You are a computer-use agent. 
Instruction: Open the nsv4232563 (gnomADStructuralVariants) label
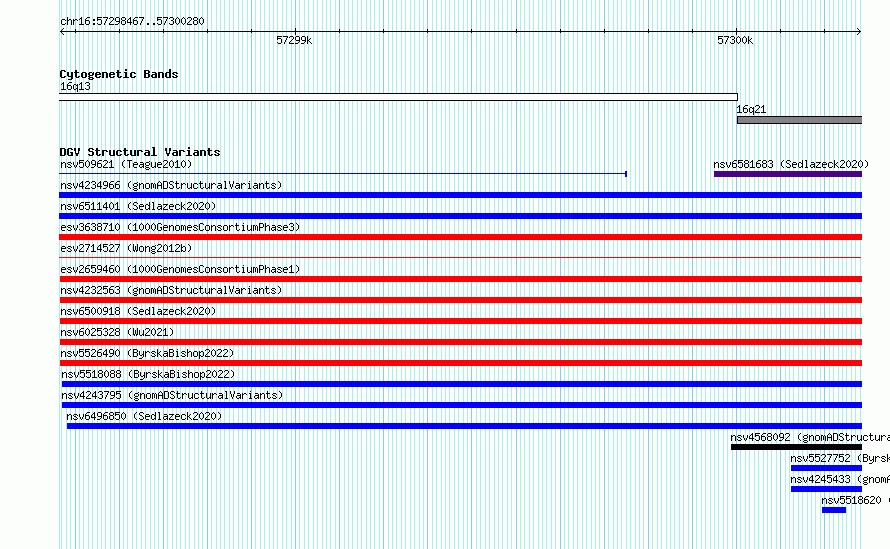coord(171,290)
